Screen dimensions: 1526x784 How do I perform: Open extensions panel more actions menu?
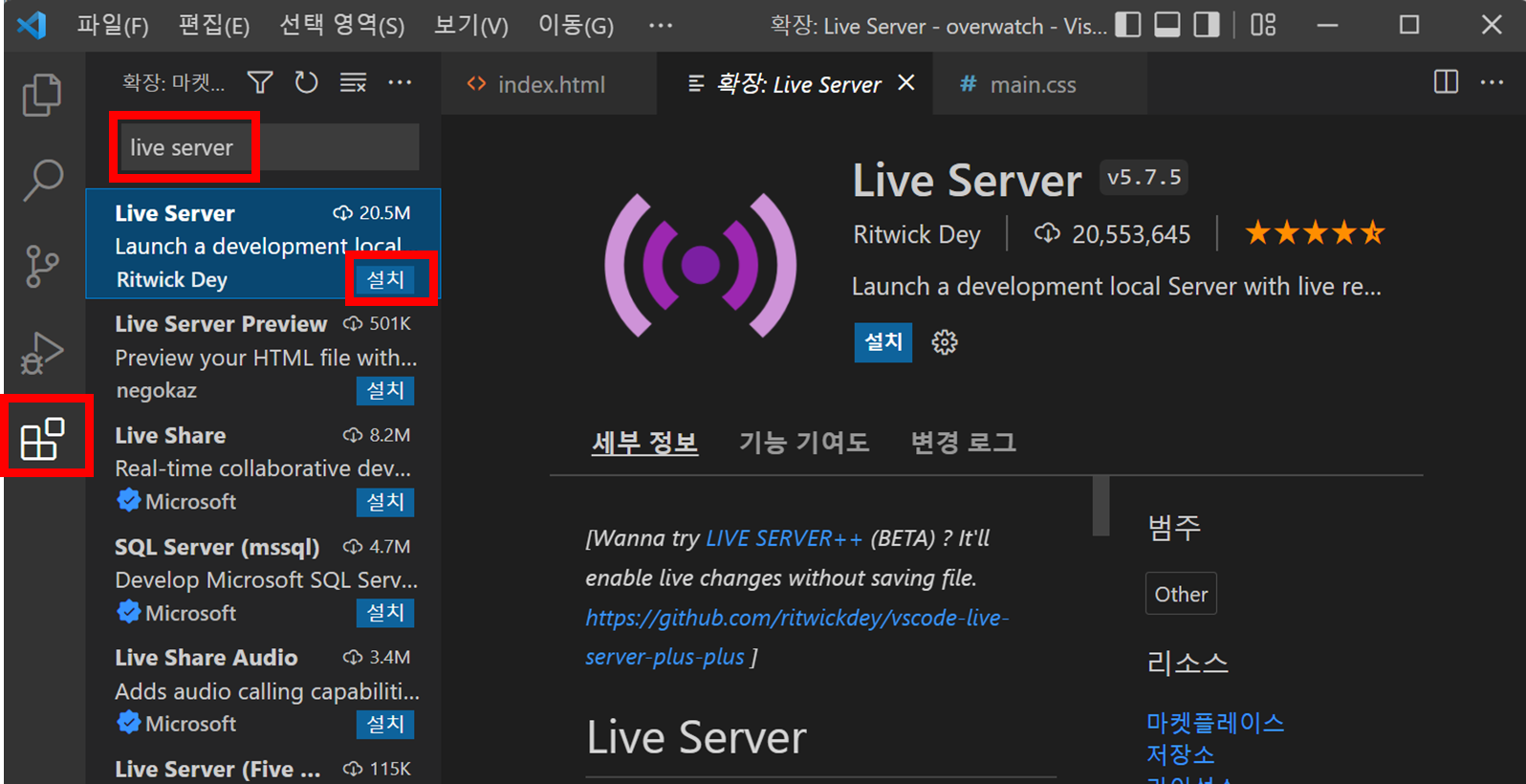click(400, 83)
